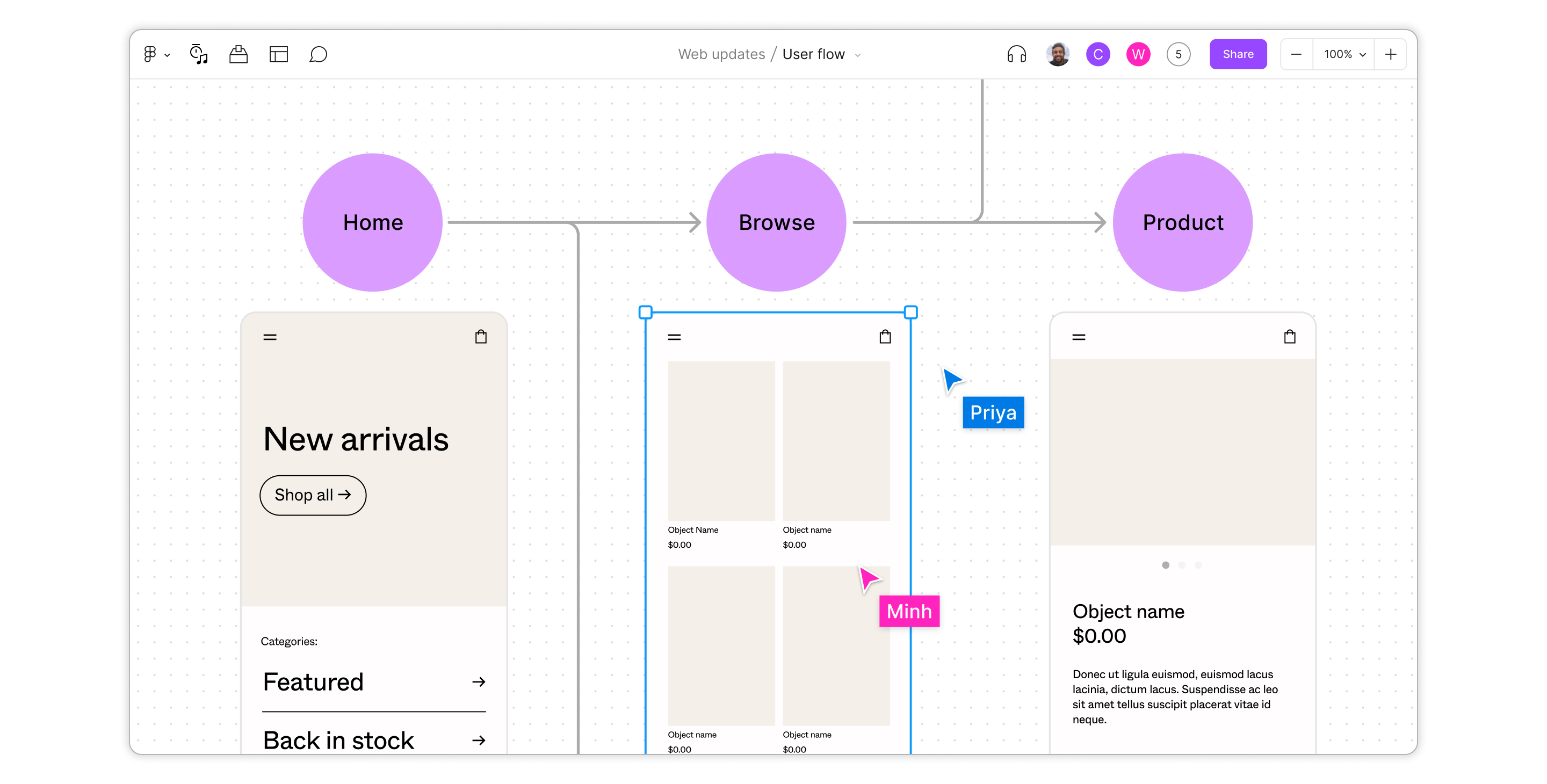The width and height of the screenshot is (1547, 784).
Task: Click the Shop all button in the wireframe
Action: (x=312, y=495)
